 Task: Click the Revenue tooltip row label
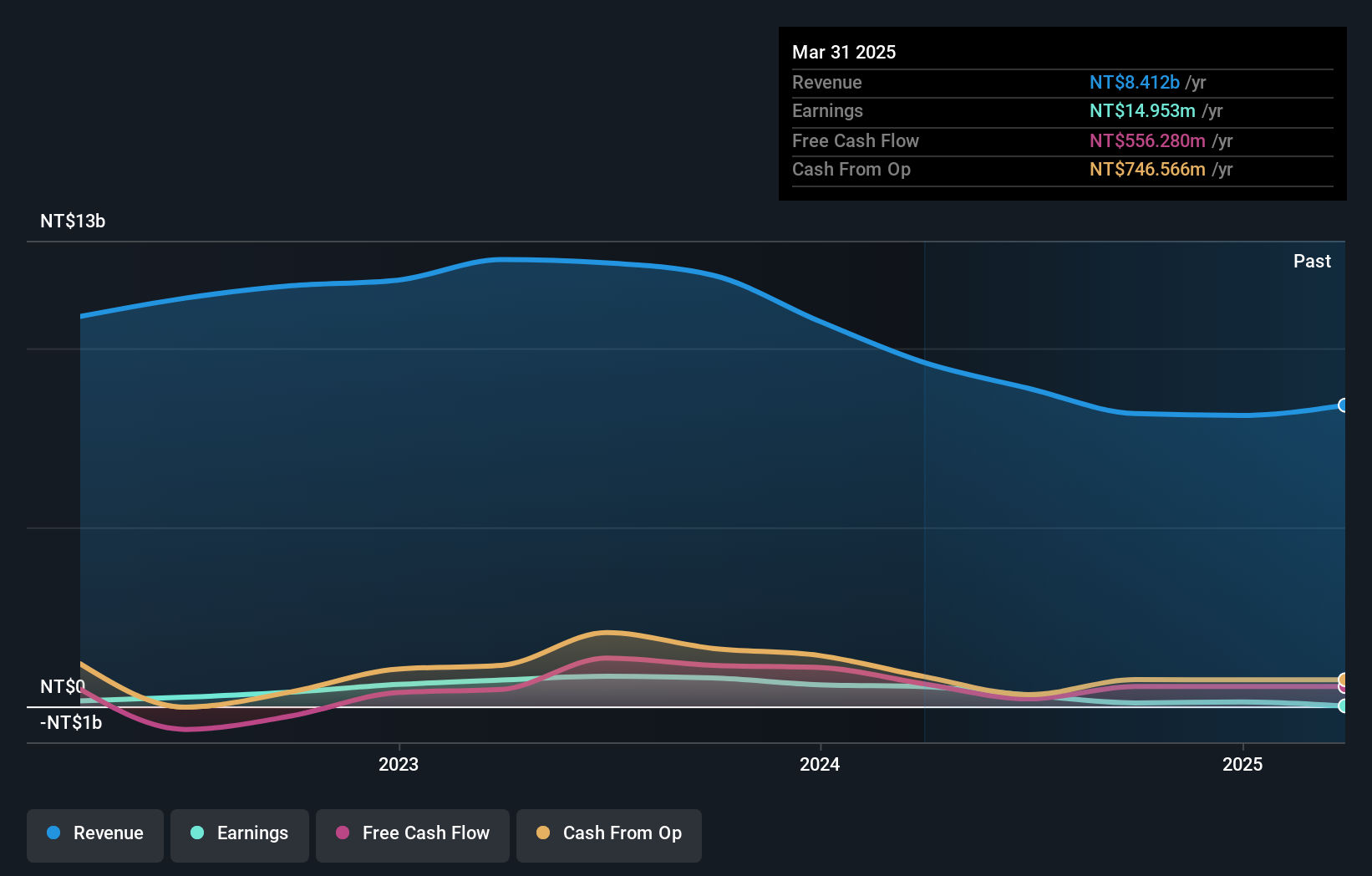coord(827,82)
